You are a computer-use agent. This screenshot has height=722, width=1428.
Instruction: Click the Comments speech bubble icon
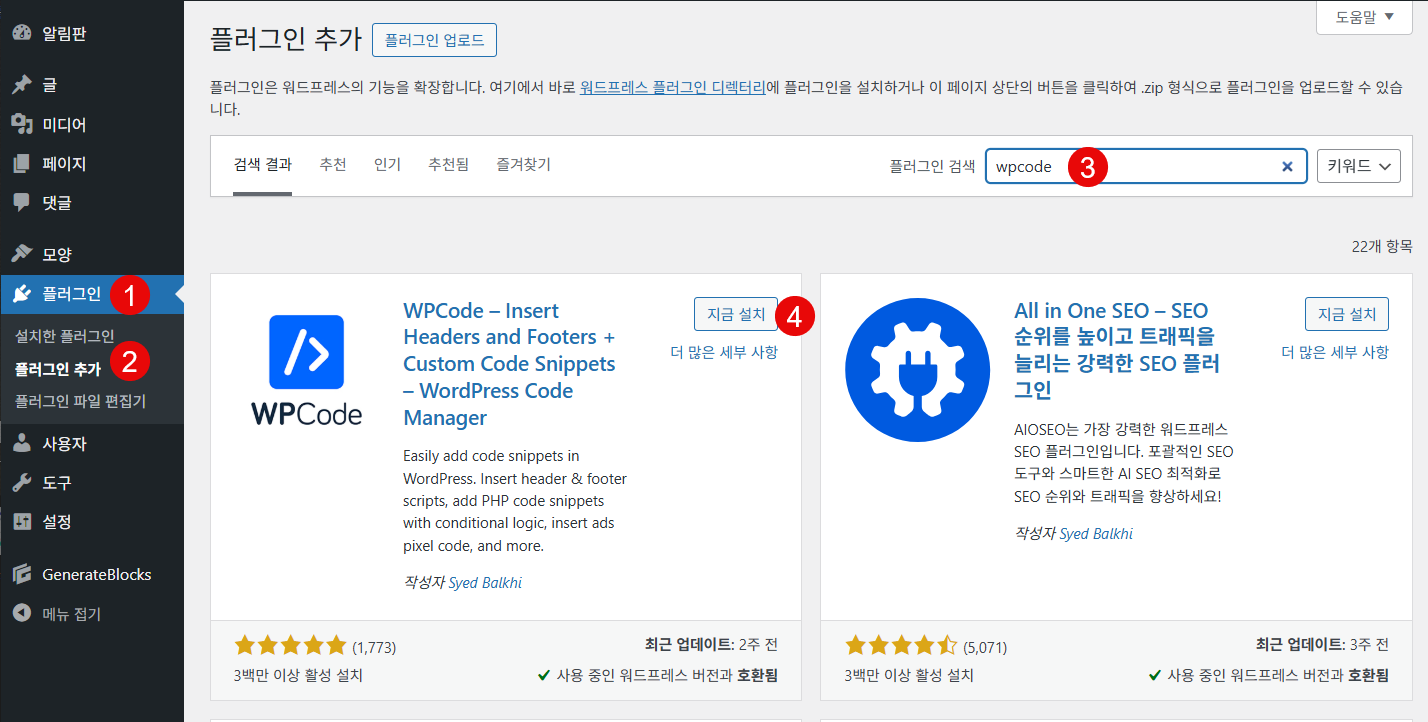(x=22, y=202)
